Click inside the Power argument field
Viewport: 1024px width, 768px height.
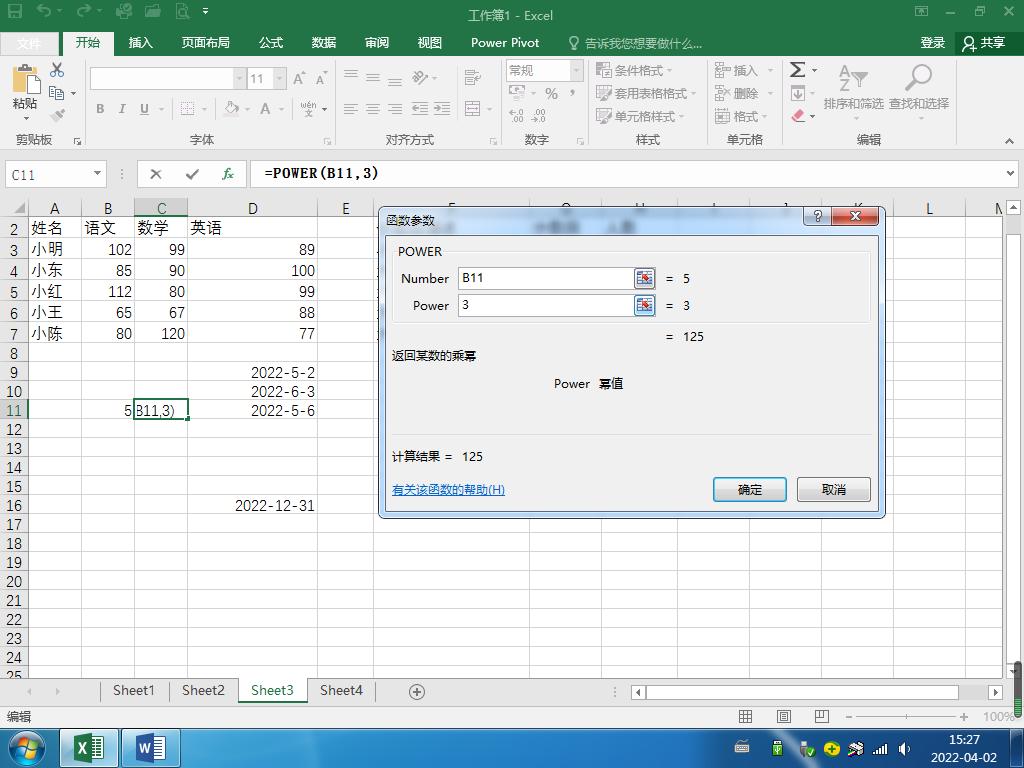[540, 306]
